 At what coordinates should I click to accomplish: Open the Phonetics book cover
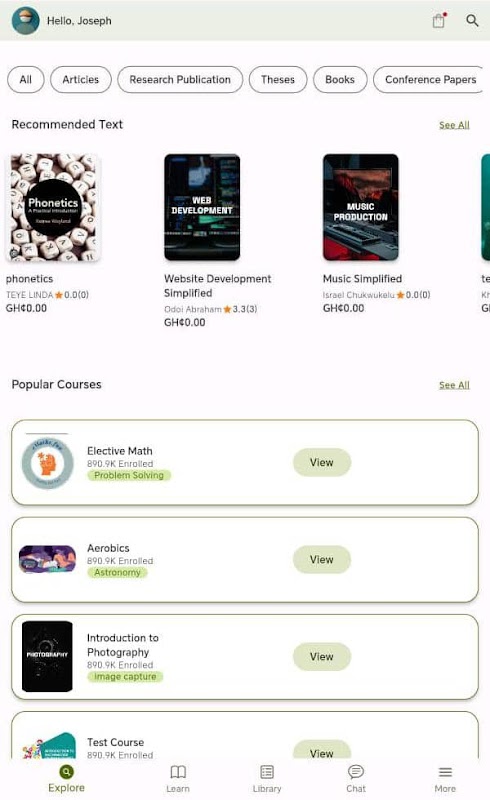point(53,207)
